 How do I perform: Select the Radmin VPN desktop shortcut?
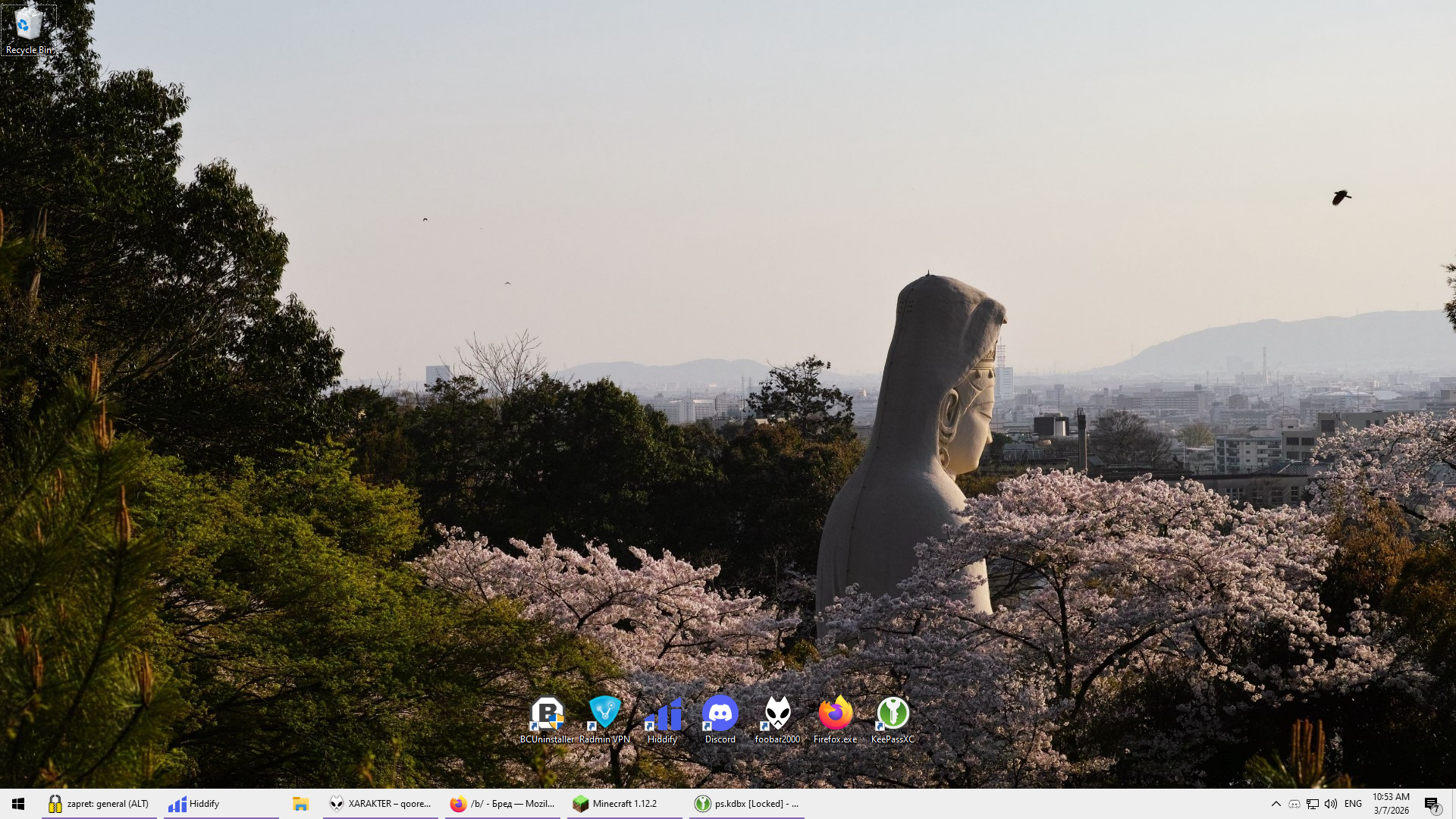604,719
